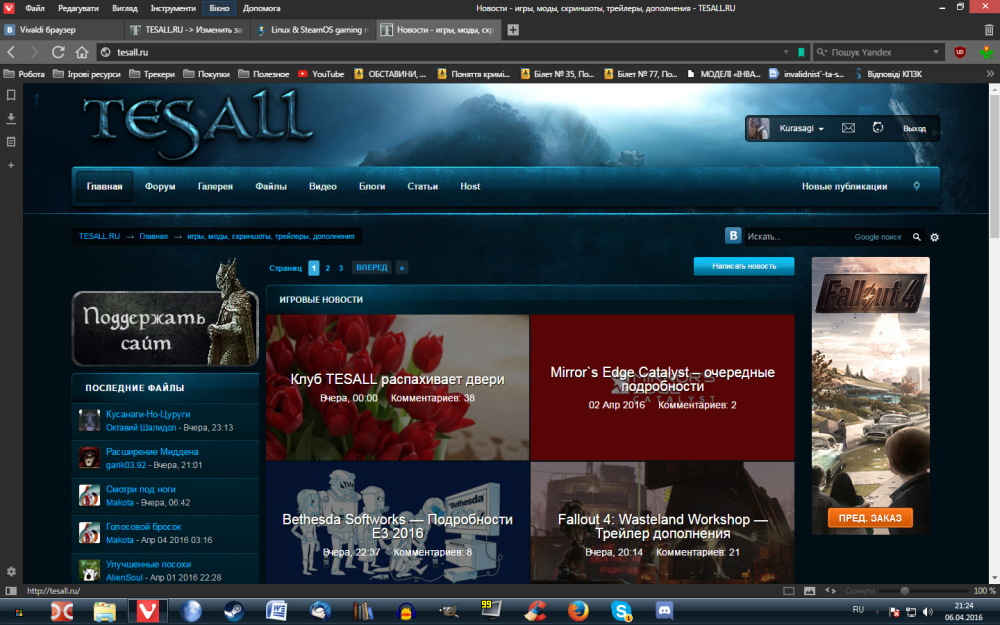Click the ПРЕД. ЗАКАЗ Fallout 4 button

coord(870,518)
